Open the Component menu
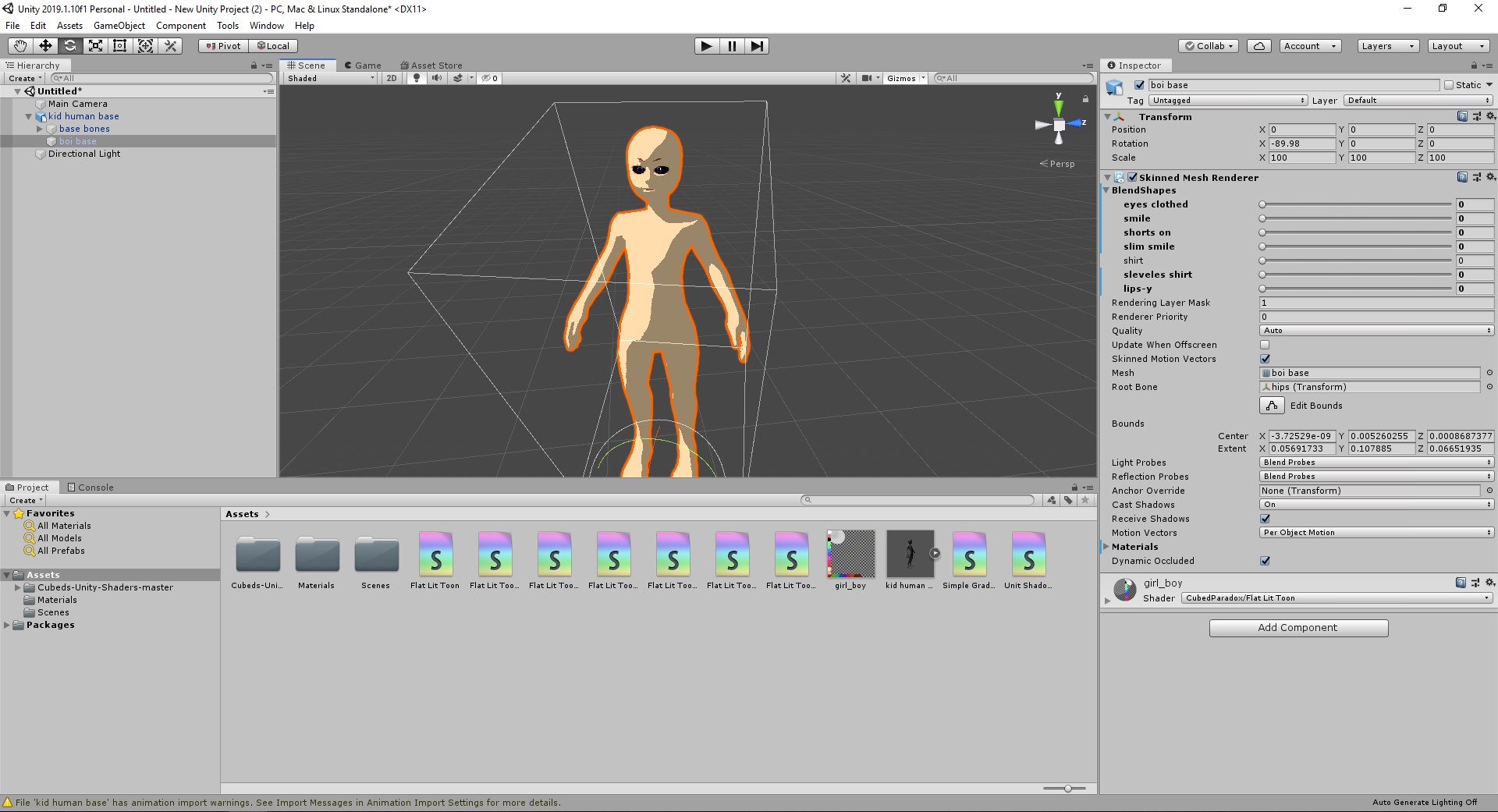 point(181,26)
